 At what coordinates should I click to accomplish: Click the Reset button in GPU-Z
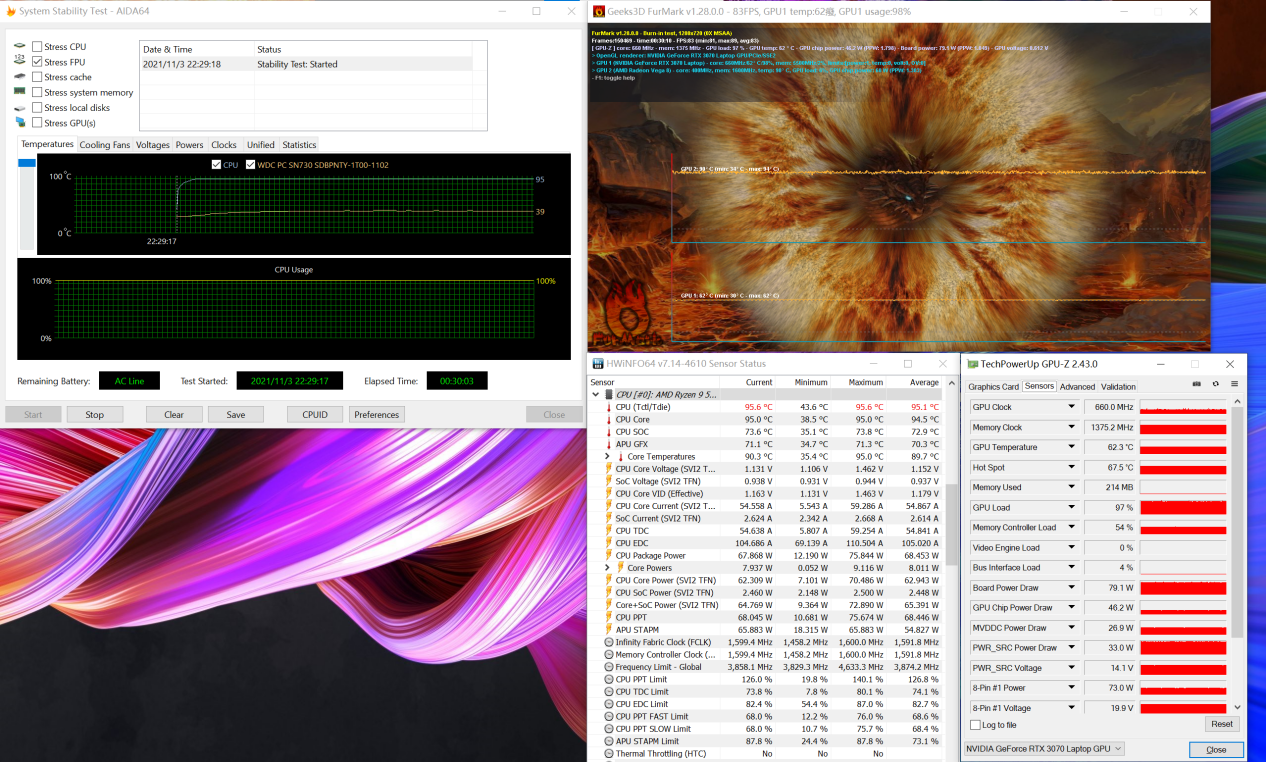[x=1222, y=724]
